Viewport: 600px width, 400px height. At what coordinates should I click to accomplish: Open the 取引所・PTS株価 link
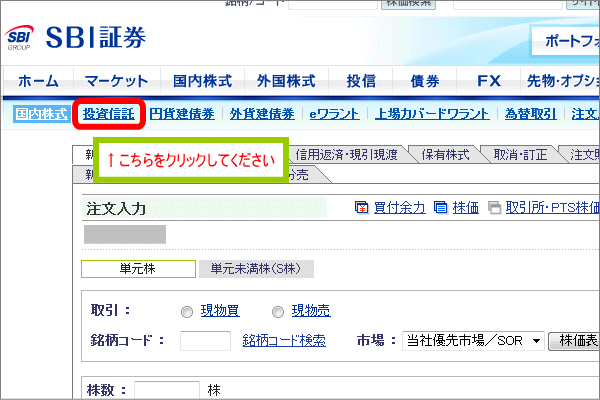[552, 207]
